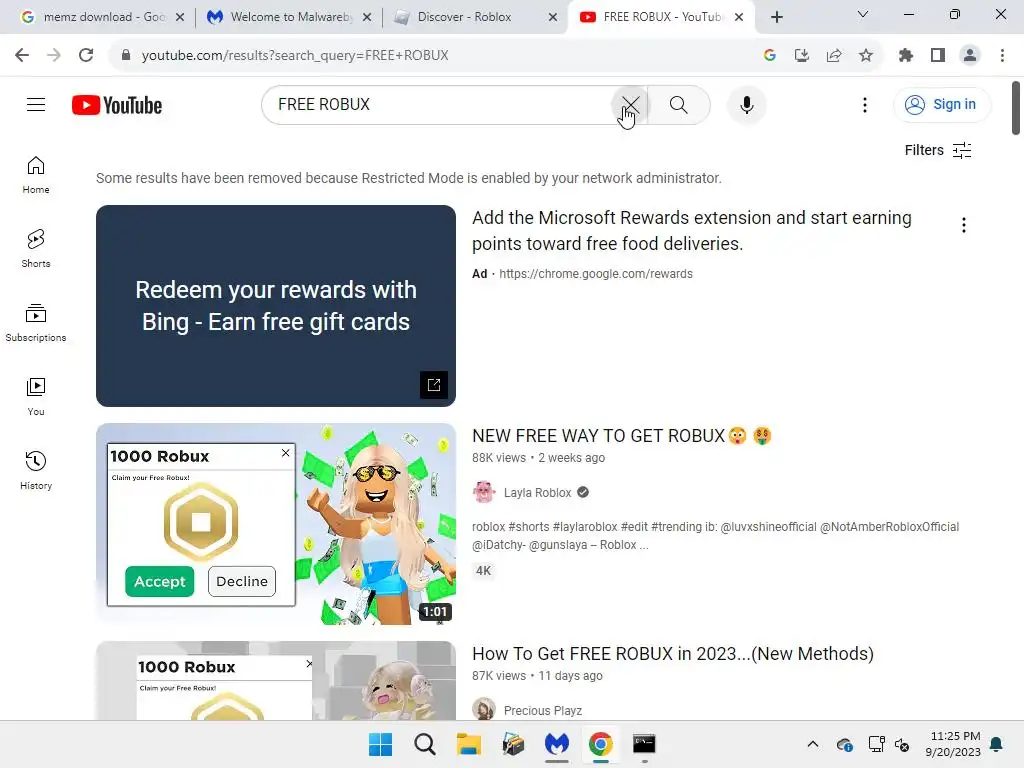Image resolution: width=1024 pixels, height=768 pixels.
Task: Close the Discover - Roblox tab
Action: 553,17
